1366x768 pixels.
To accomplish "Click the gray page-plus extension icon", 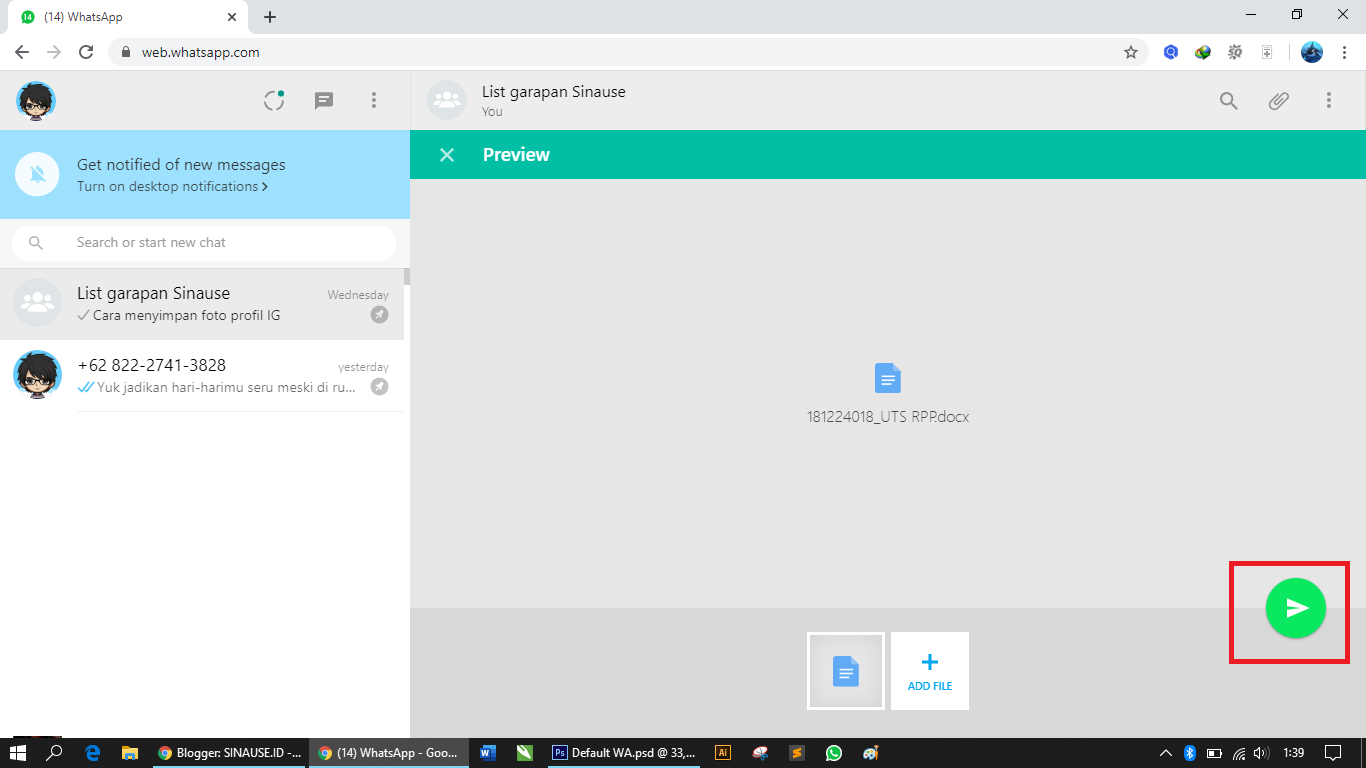I will coord(1267,52).
